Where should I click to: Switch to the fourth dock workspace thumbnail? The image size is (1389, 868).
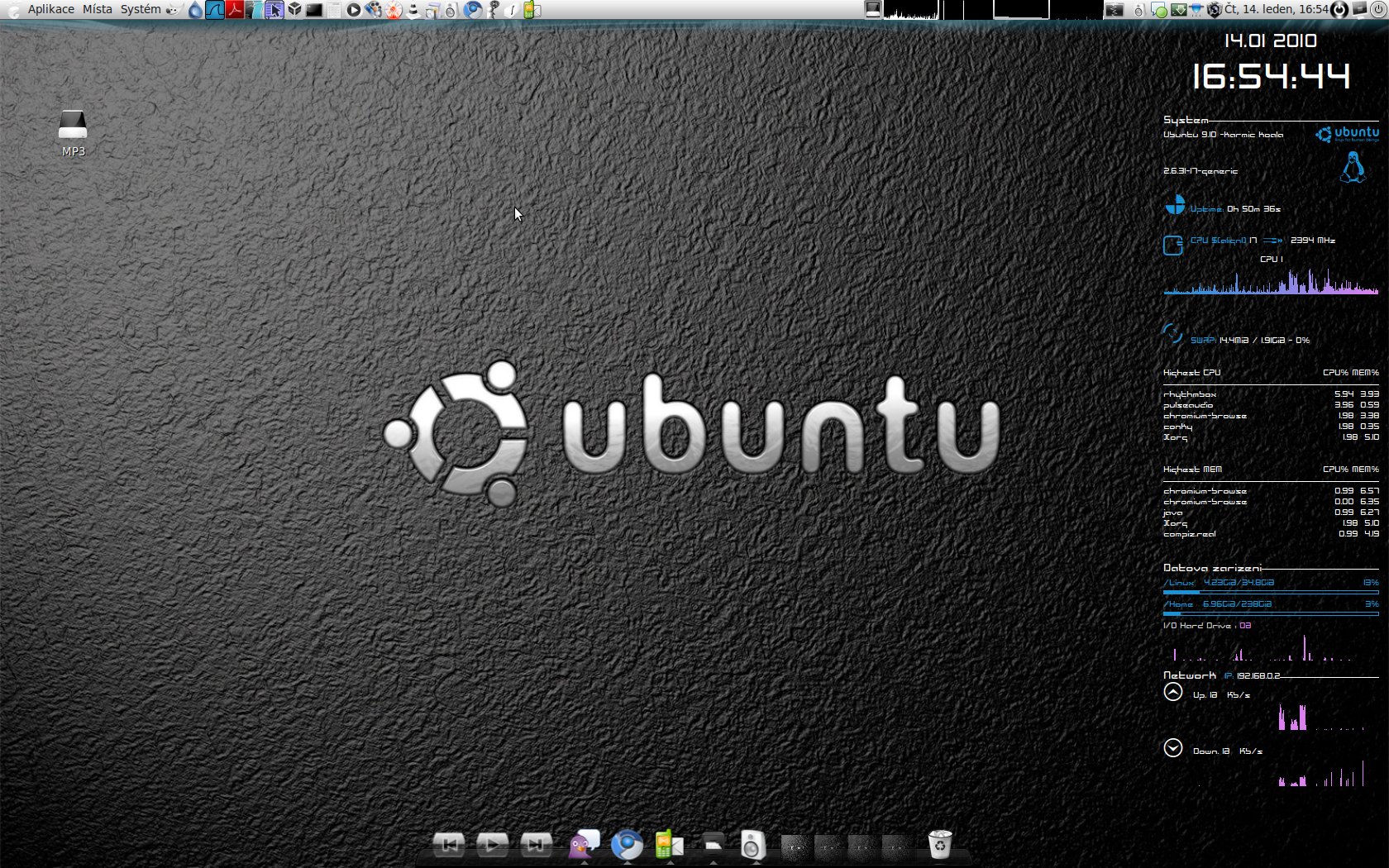(896, 847)
